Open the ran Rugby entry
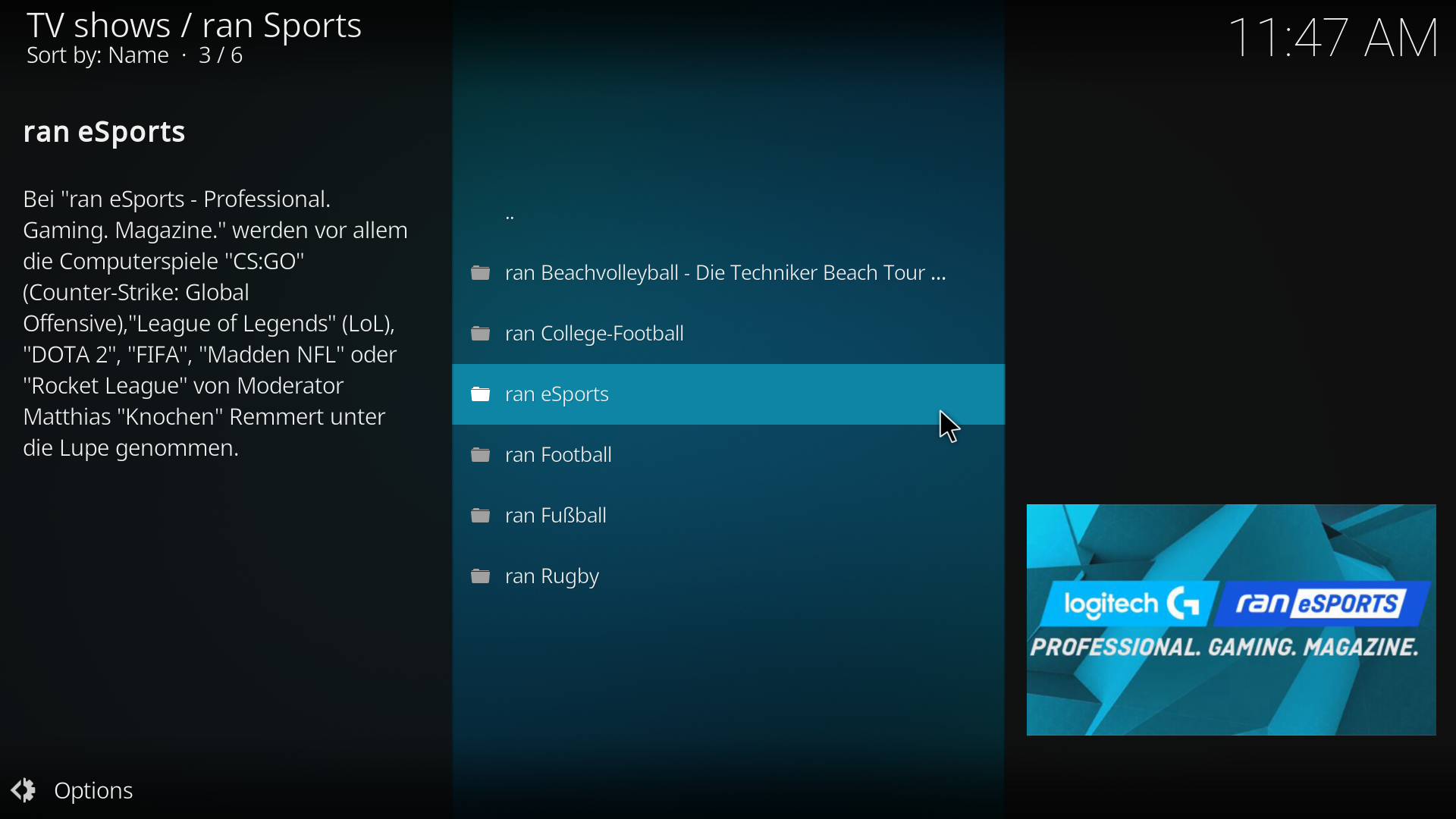 tap(729, 577)
